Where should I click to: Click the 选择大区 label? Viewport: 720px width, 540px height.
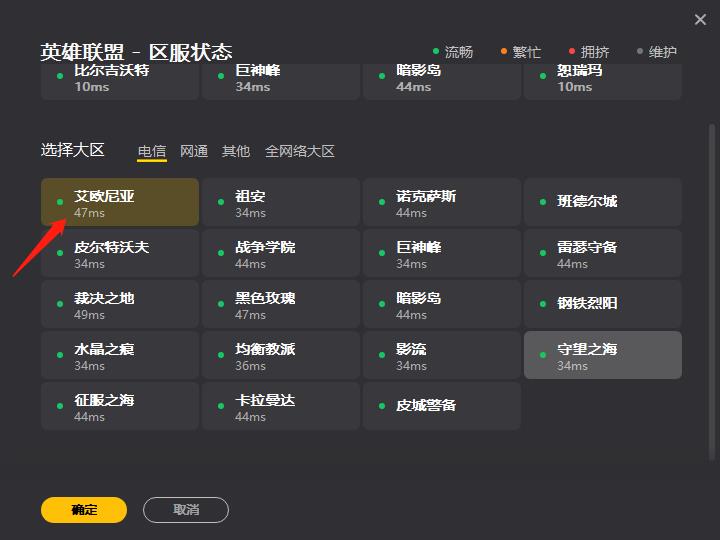73,150
